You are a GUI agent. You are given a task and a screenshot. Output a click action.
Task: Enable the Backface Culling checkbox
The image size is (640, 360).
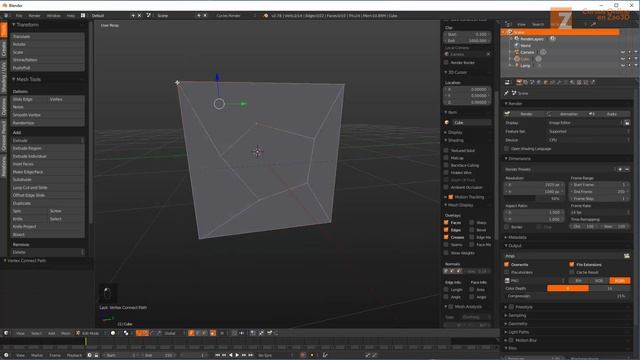(x=446, y=165)
